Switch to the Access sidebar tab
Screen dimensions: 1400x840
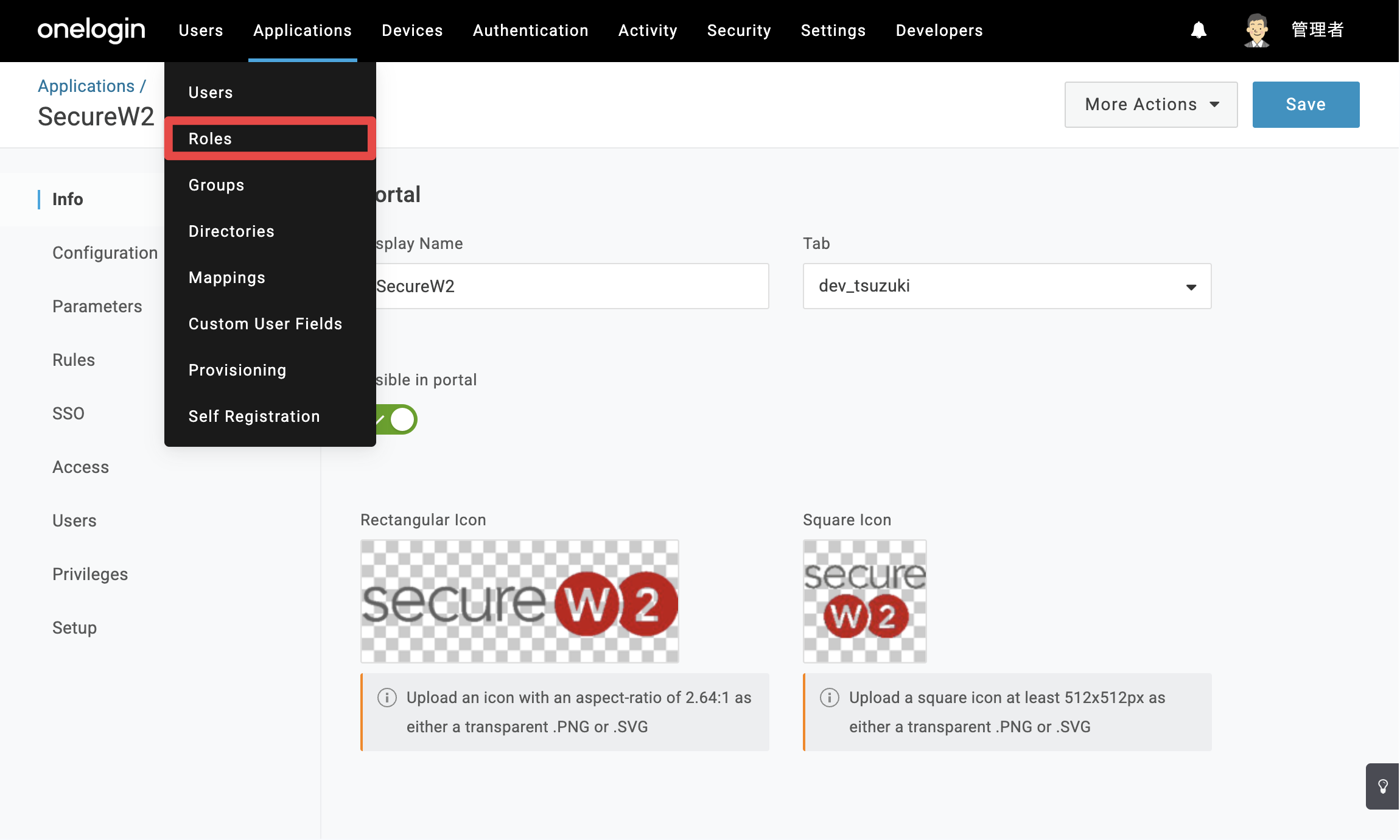80,467
